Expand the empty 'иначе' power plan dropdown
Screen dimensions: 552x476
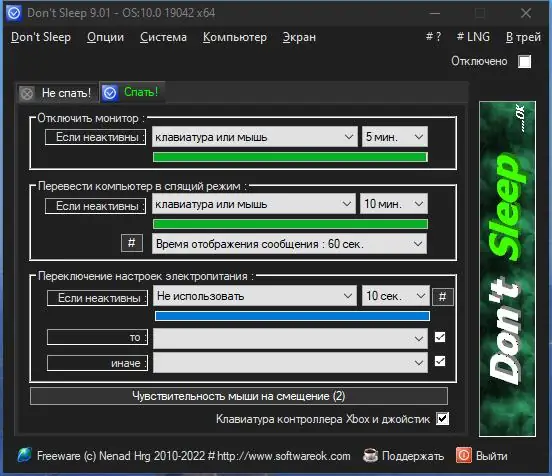[290, 363]
